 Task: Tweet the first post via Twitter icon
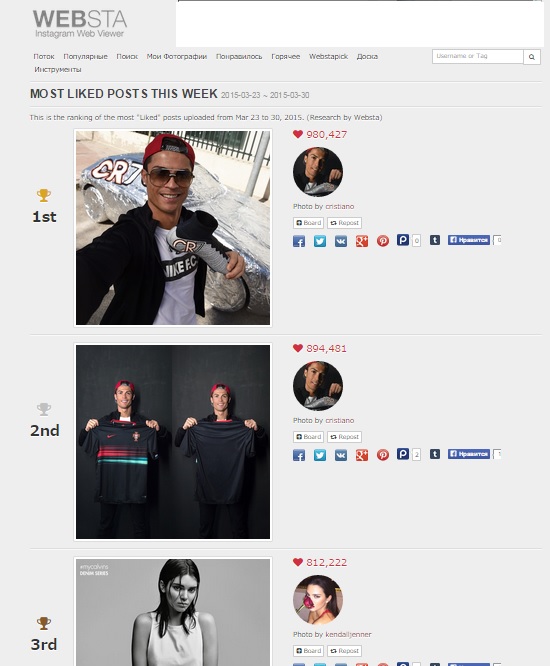(x=320, y=241)
